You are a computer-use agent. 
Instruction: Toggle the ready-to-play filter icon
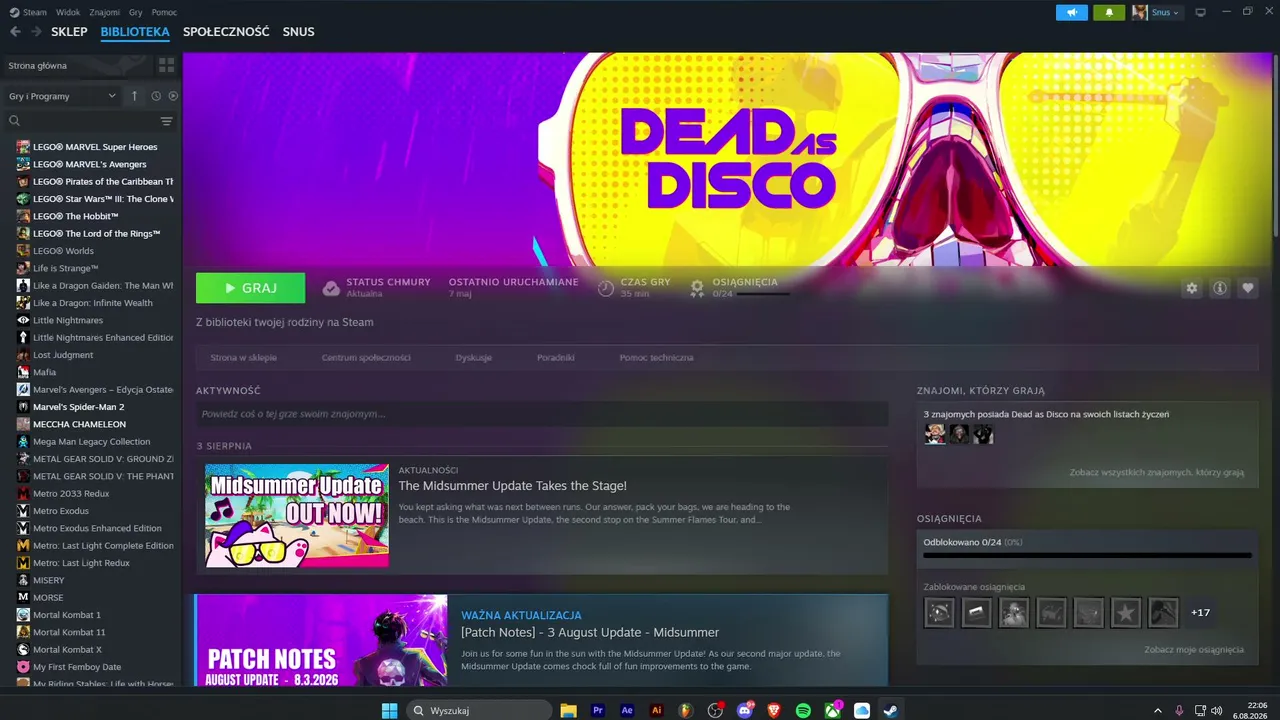click(x=173, y=96)
